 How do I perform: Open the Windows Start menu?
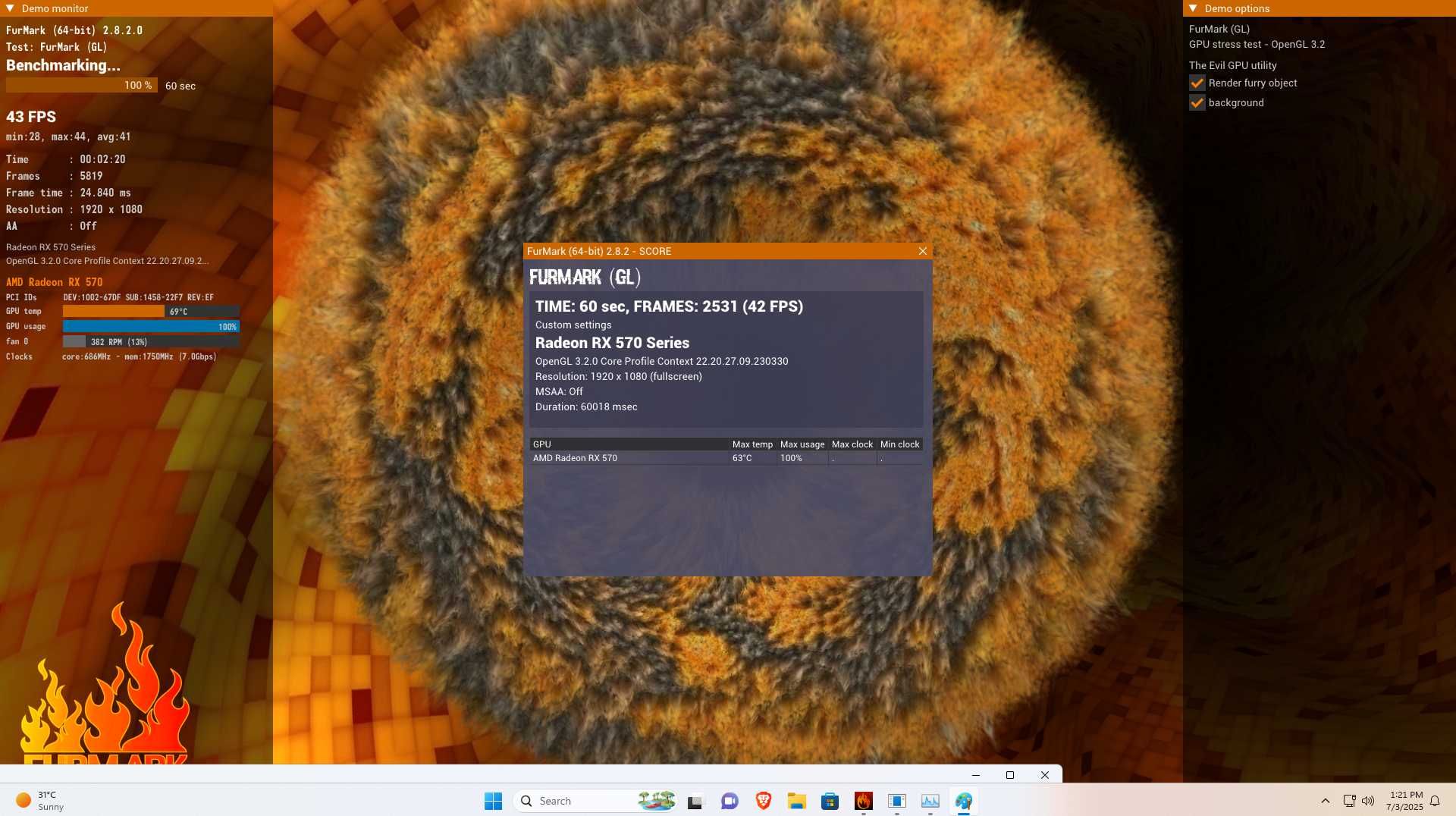pyautogui.click(x=493, y=801)
